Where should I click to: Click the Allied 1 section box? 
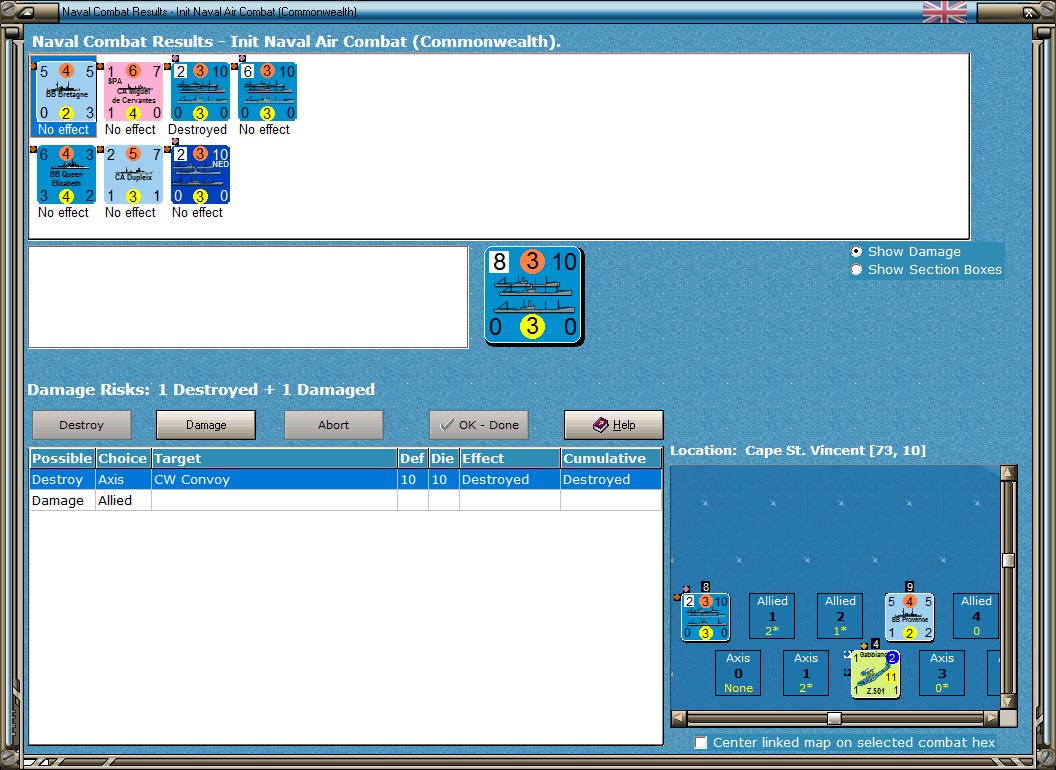pos(772,616)
